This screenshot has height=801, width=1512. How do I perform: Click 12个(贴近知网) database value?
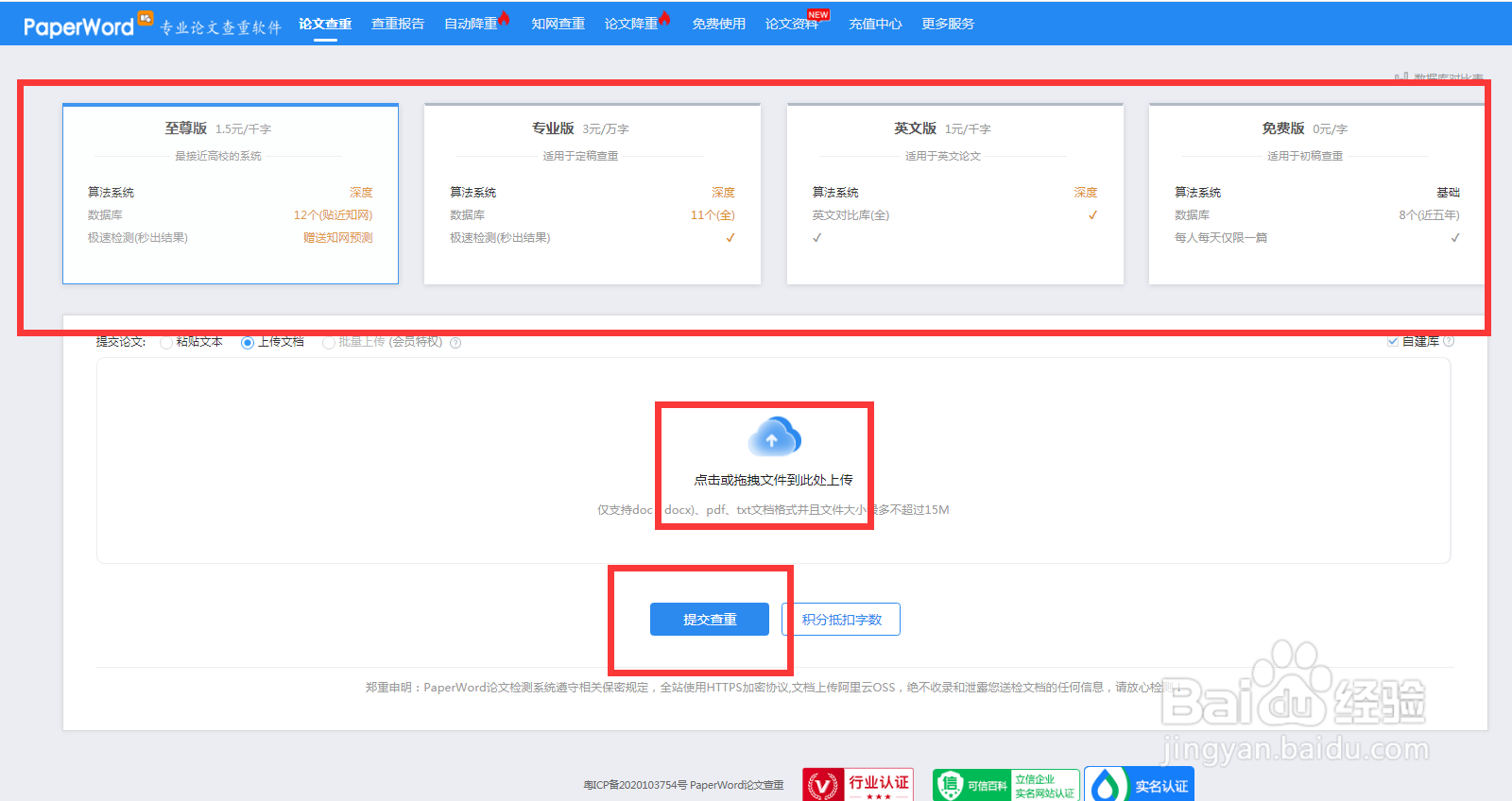coord(333,215)
